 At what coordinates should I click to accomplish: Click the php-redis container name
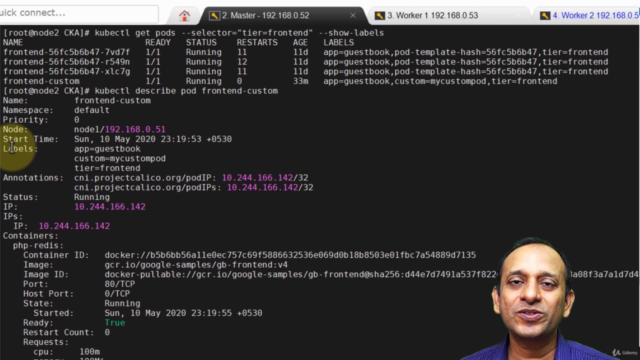point(38,245)
